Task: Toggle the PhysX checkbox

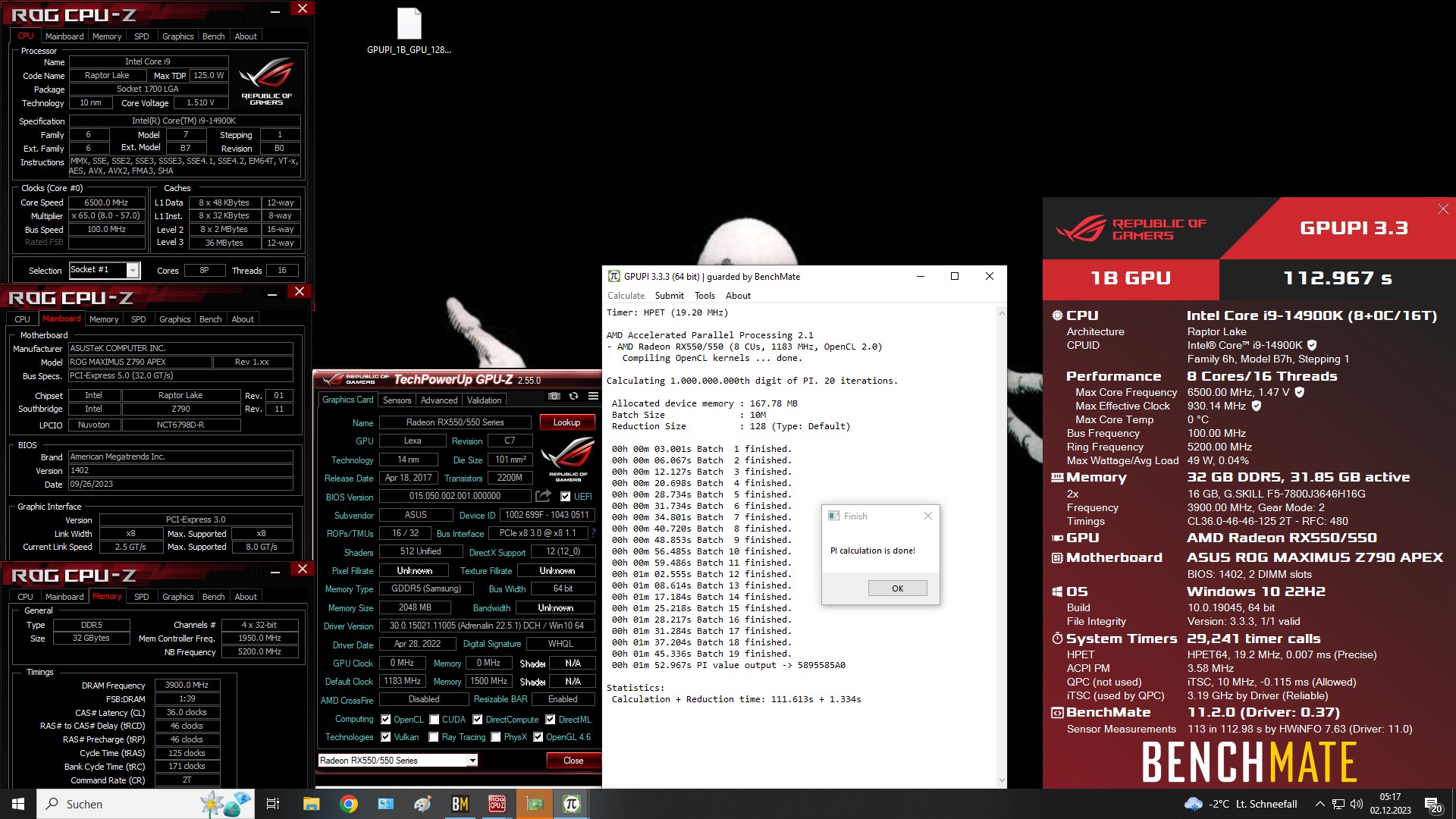Action: coord(496,737)
